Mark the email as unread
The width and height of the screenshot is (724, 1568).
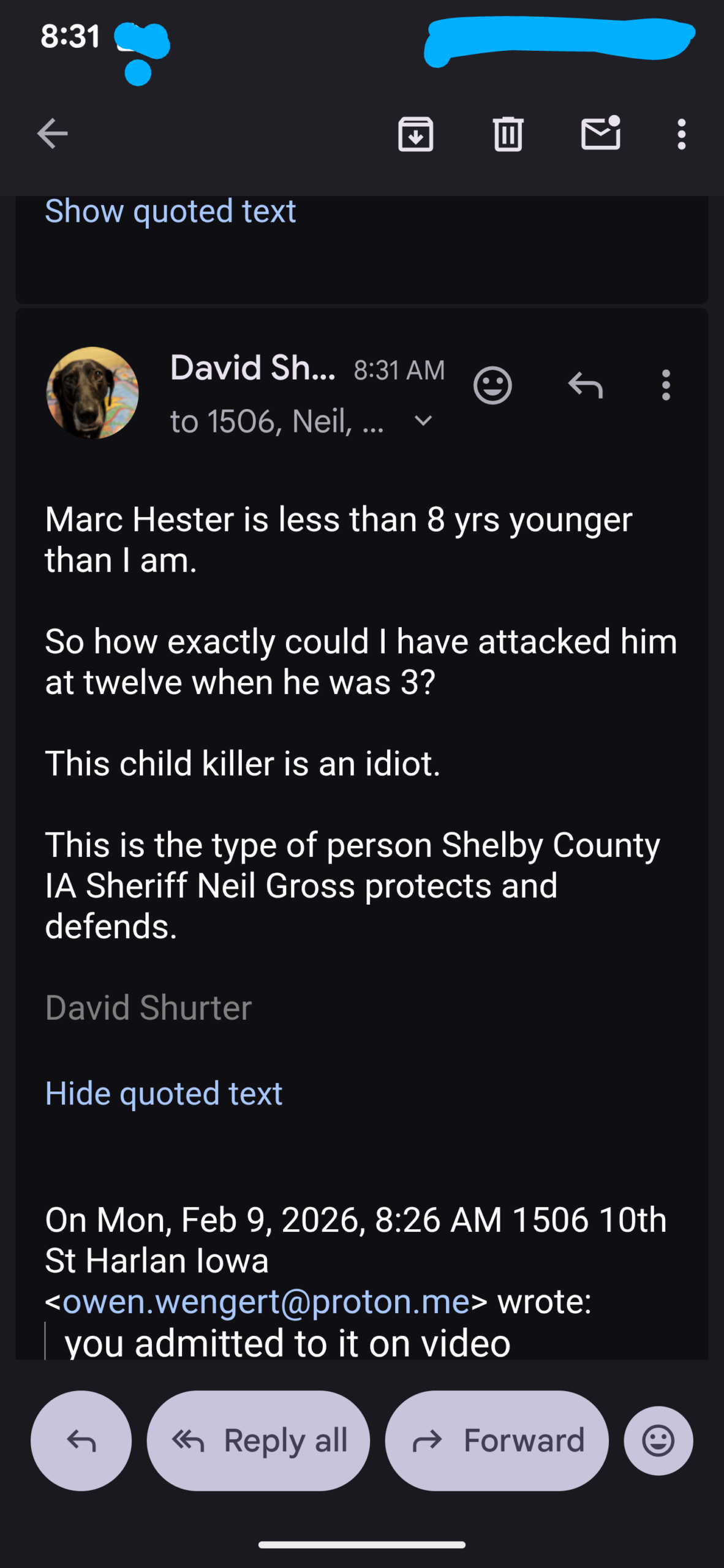click(600, 132)
